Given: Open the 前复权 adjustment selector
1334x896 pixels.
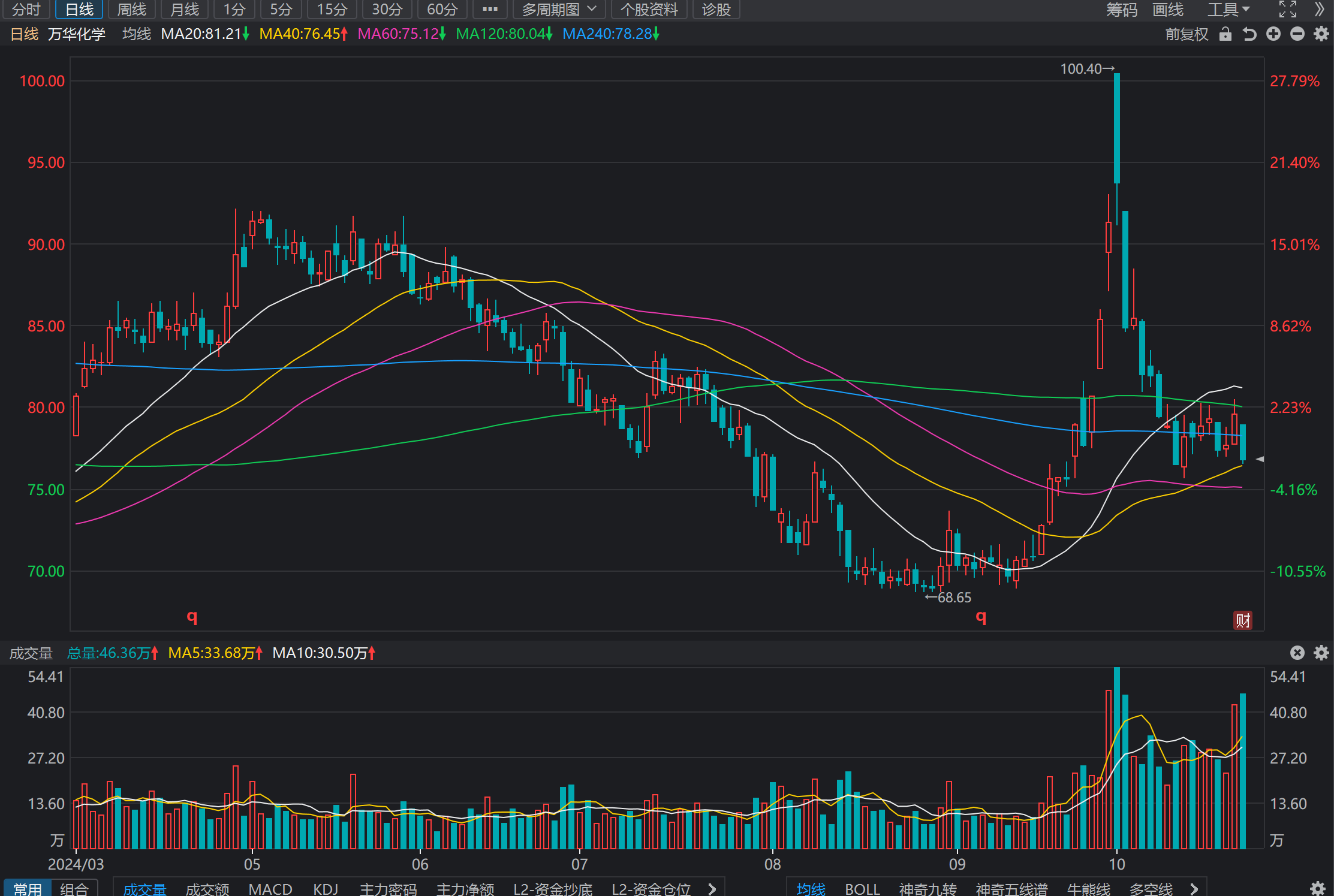Looking at the screenshot, I should point(1187,34).
